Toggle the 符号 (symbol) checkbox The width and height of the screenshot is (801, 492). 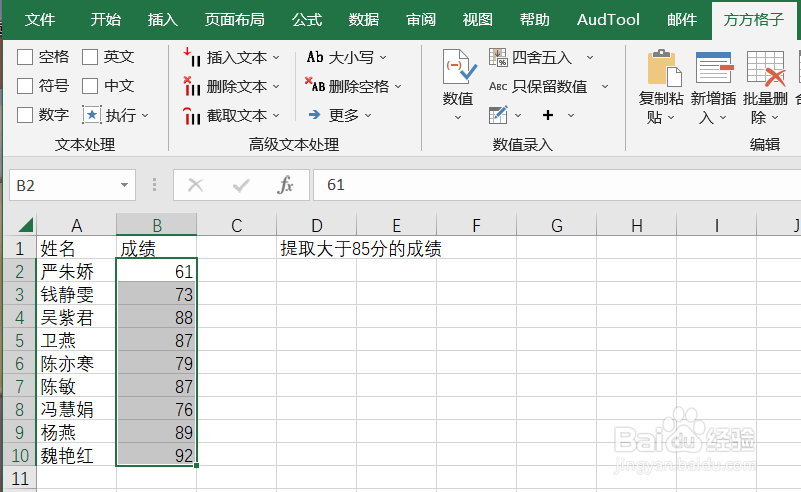click(25, 86)
